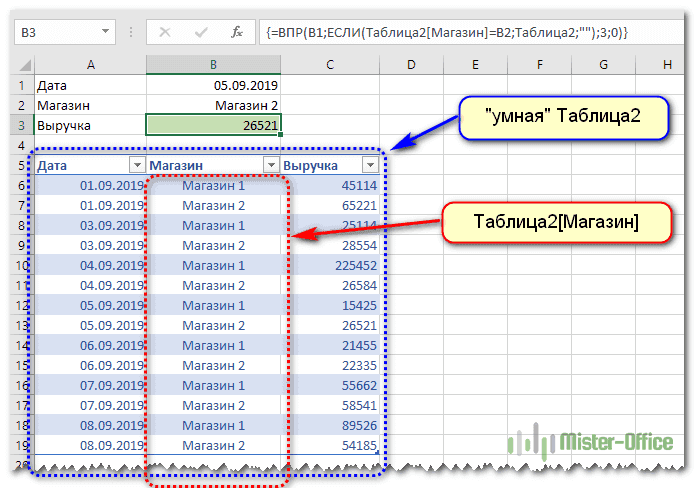This screenshot has width=695, height=488.
Task: Open the Дата column filter dropdown
Action: (136, 165)
